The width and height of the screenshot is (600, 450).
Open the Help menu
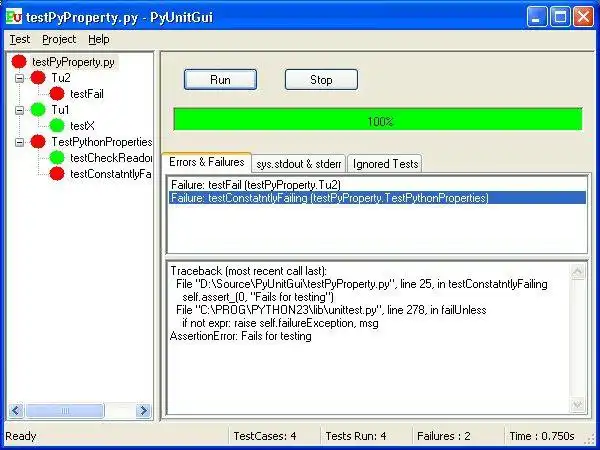pos(99,39)
